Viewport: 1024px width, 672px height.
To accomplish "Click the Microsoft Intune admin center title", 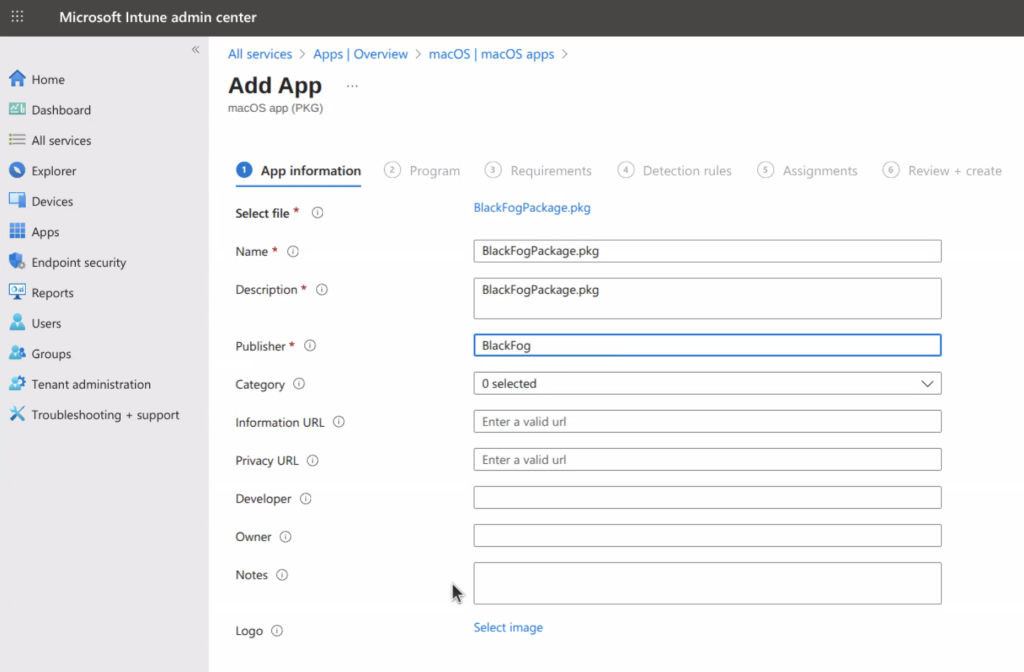I will [x=158, y=17].
